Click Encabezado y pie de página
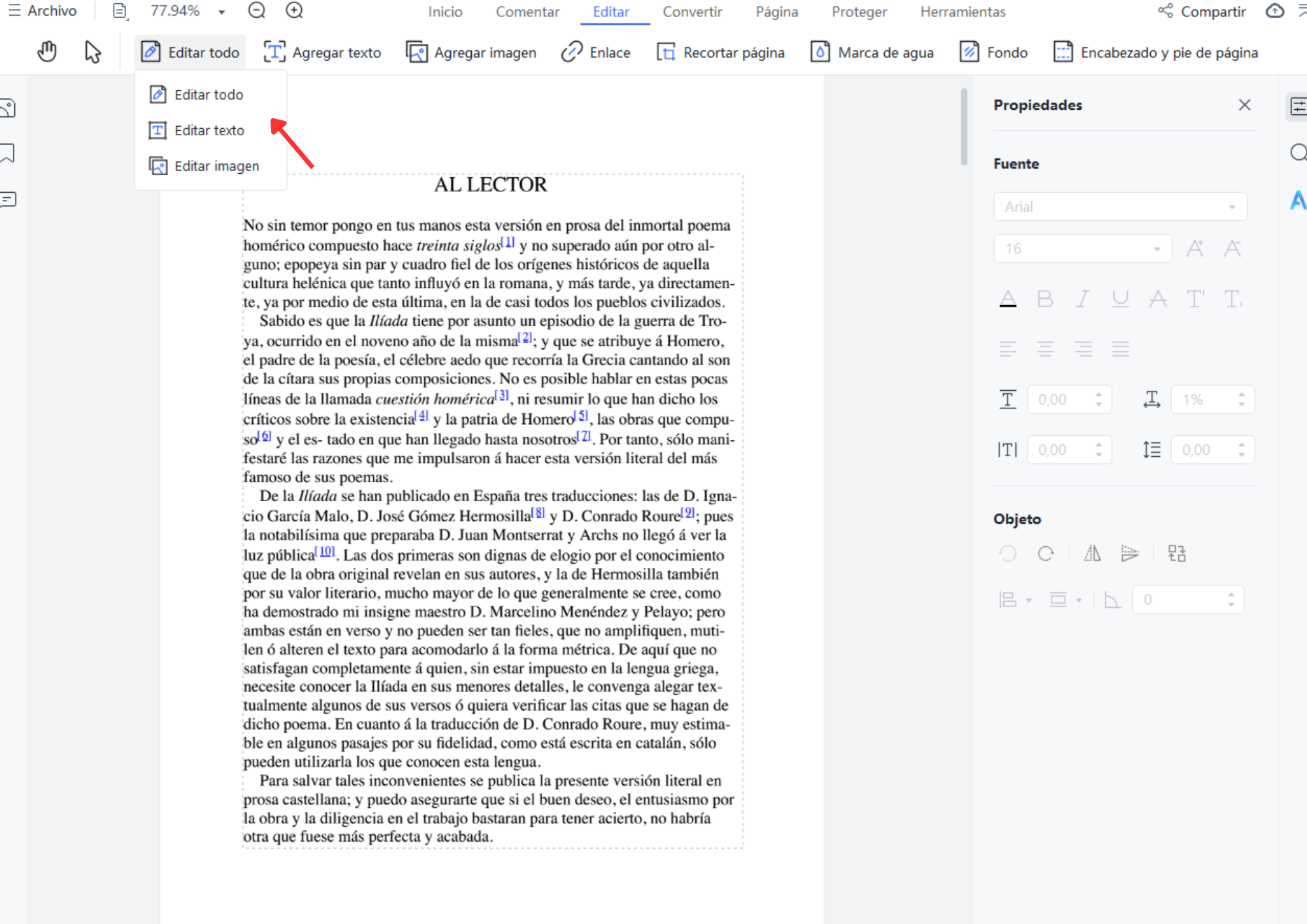This screenshot has width=1307, height=924. tap(1155, 52)
